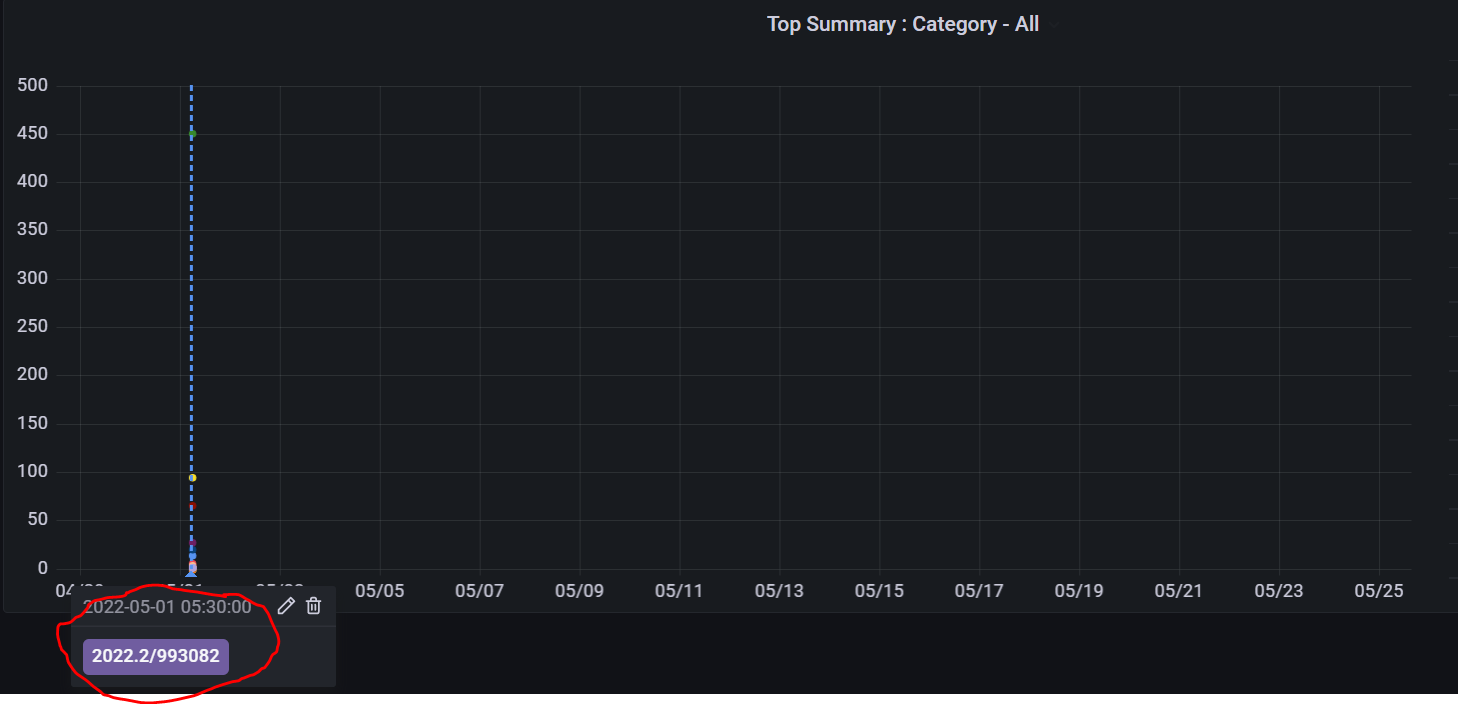Click the purple tag pill to filter annotations
The image size is (1458, 704).
(x=155, y=657)
